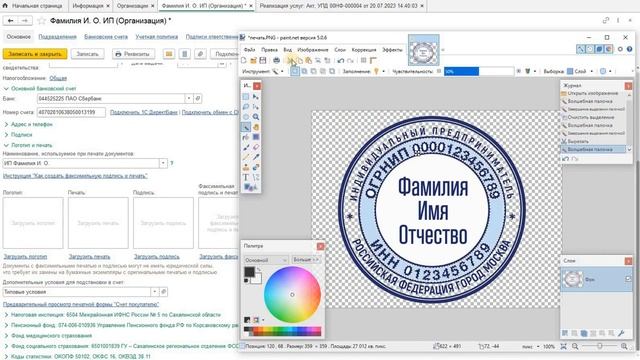640x360 pixels.
Task: Click Загрузить логотип link
Action: tap(25, 257)
